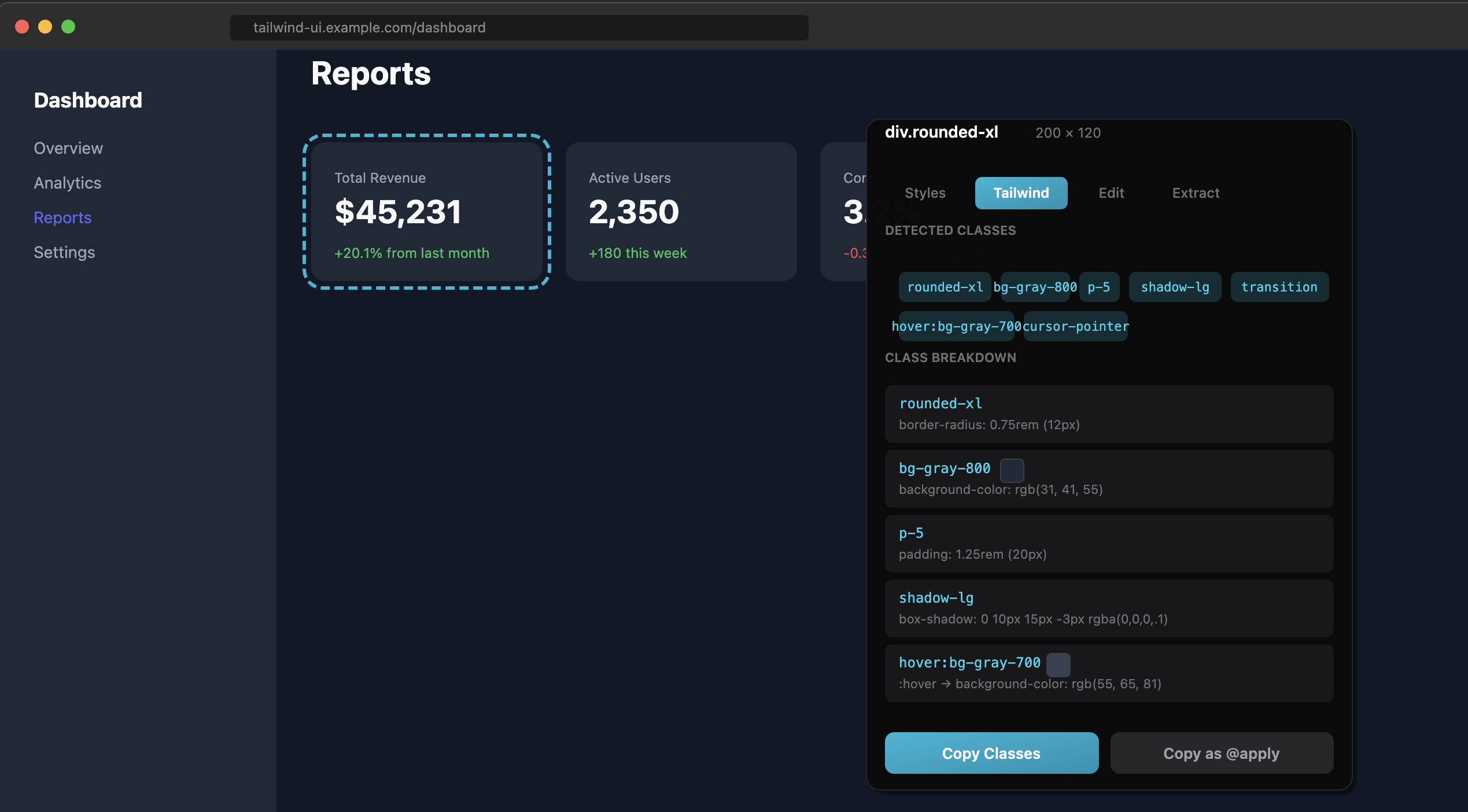Open the Extract tab
Viewport: 1468px width, 812px height.
1196,193
